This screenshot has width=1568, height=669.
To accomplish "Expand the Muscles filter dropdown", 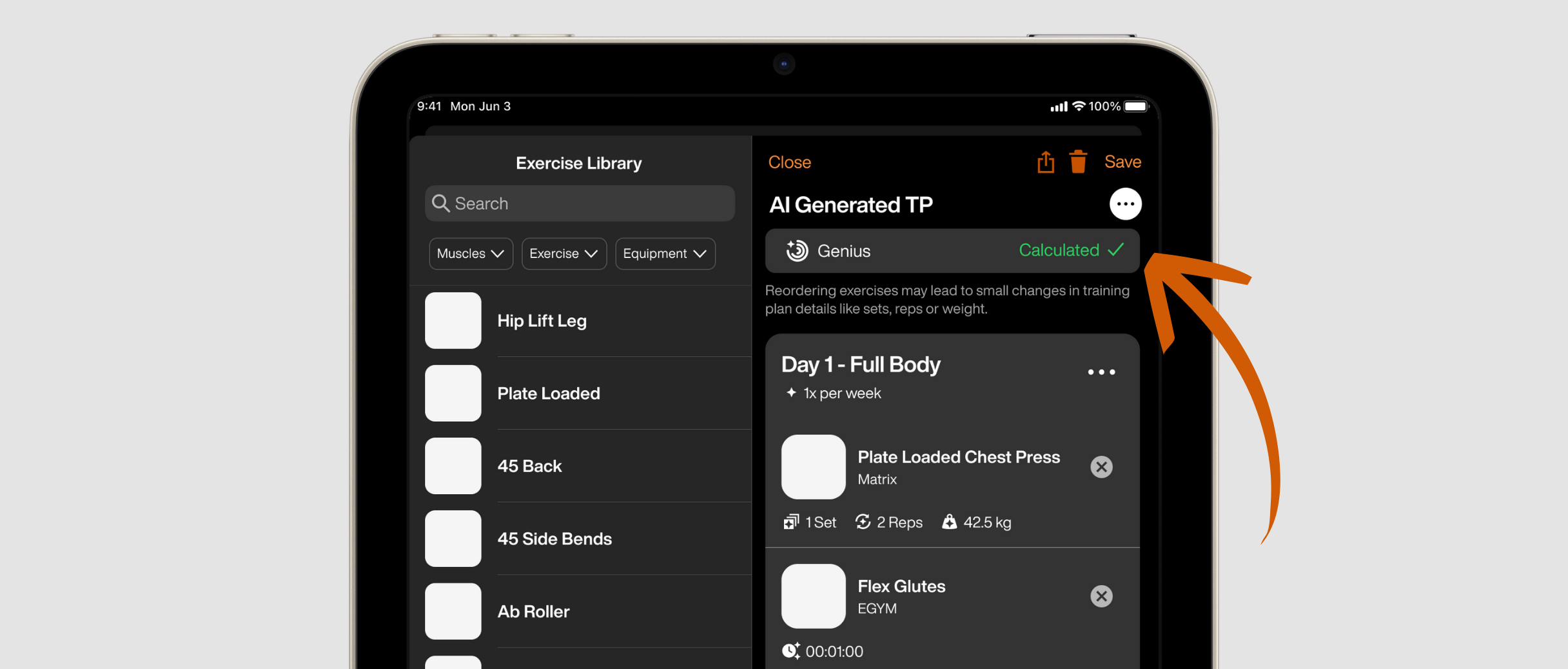I will coord(470,254).
